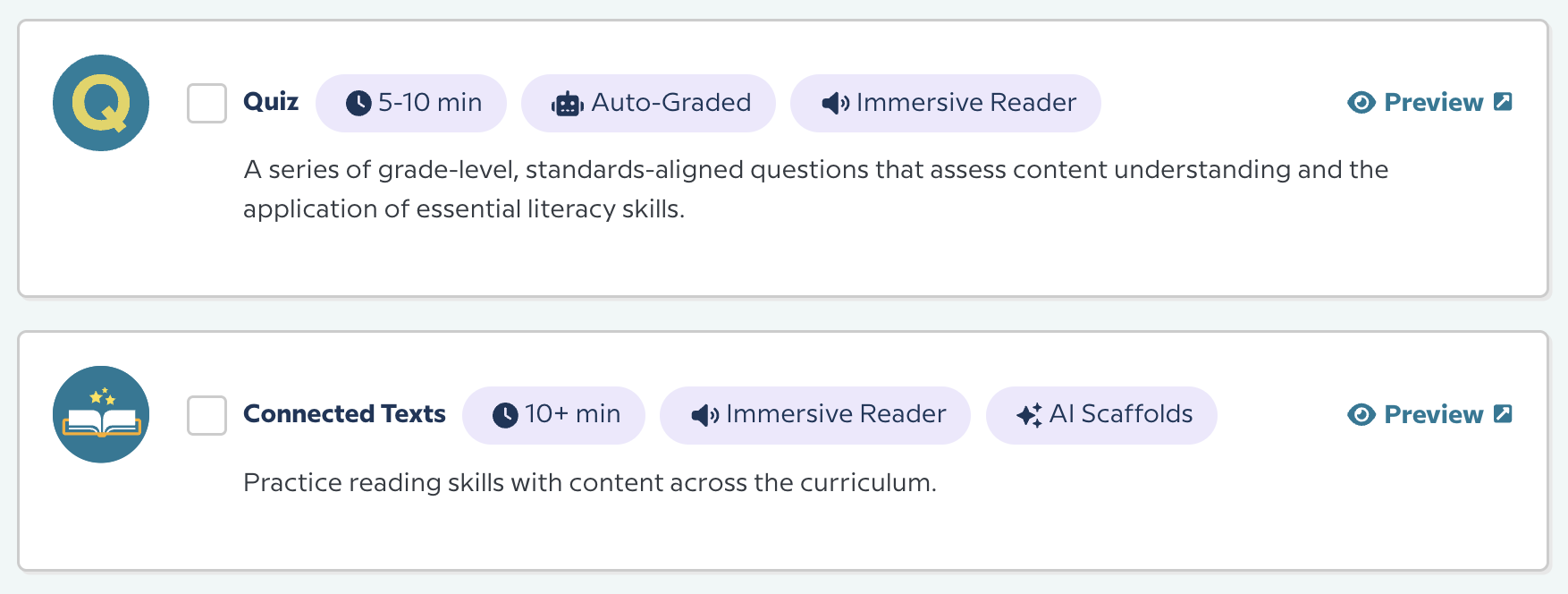Click the clock icon in 5-10 min tag
Viewport: 1568px width, 594px height.
click(x=358, y=104)
